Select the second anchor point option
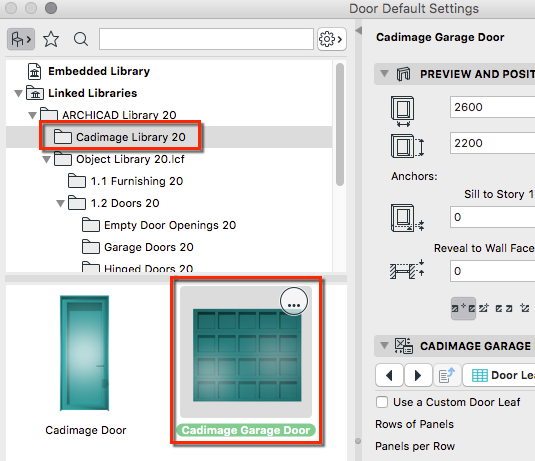This screenshot has width=535, height=461. (x=484, y=308)
